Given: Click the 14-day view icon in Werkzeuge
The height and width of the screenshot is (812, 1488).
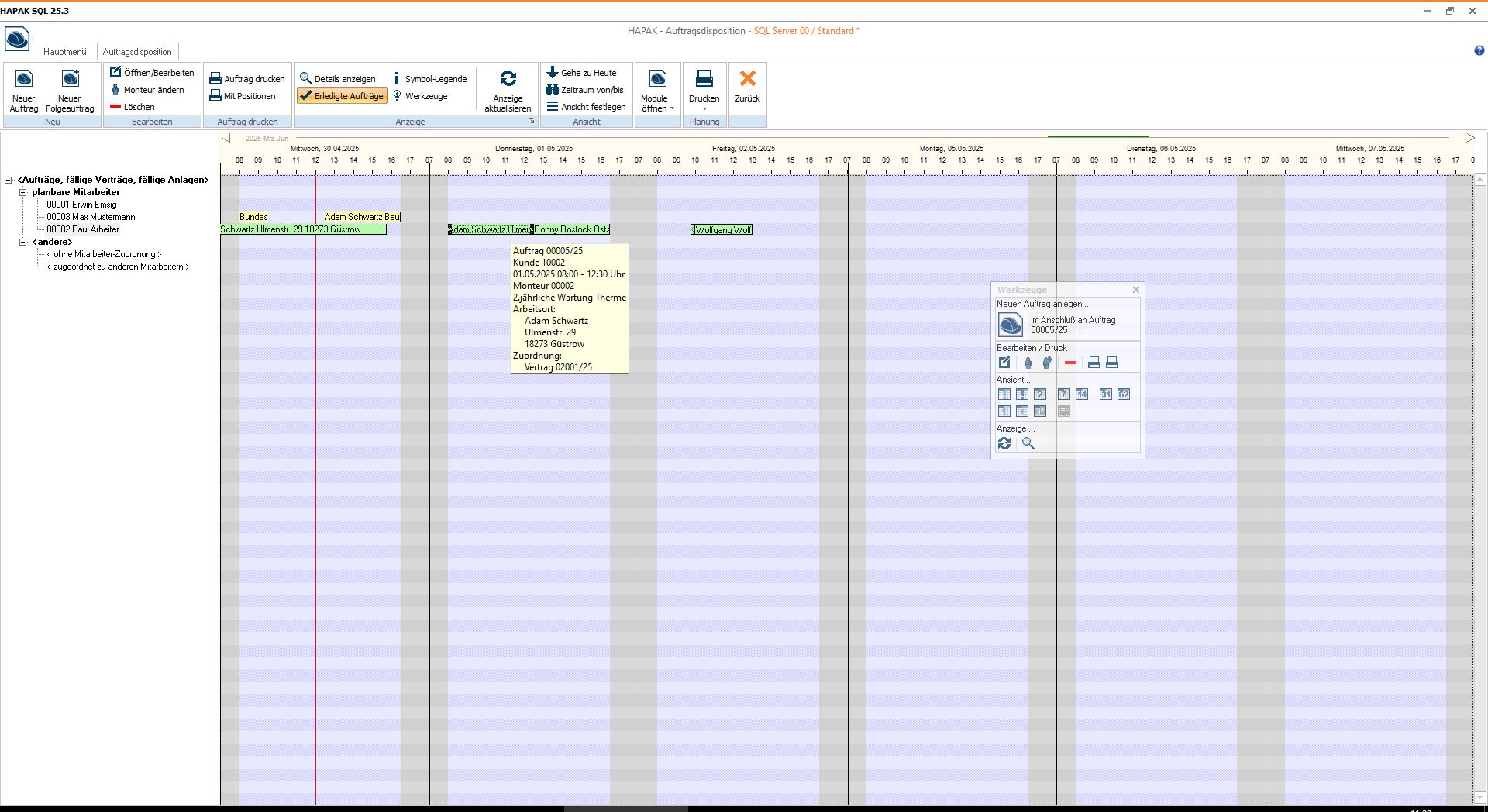Looking at the screenshot, I should (x=1082, y=394).
